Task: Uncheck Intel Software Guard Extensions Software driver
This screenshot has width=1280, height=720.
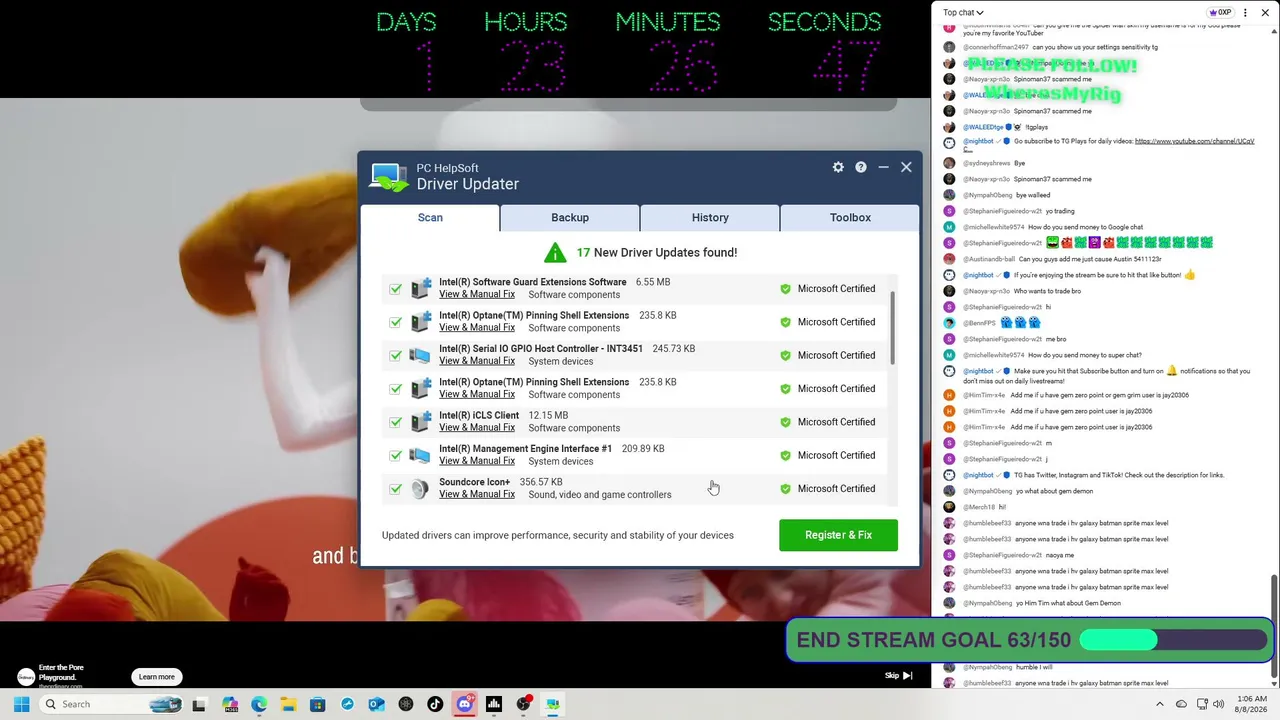Action: click(396, 289)
